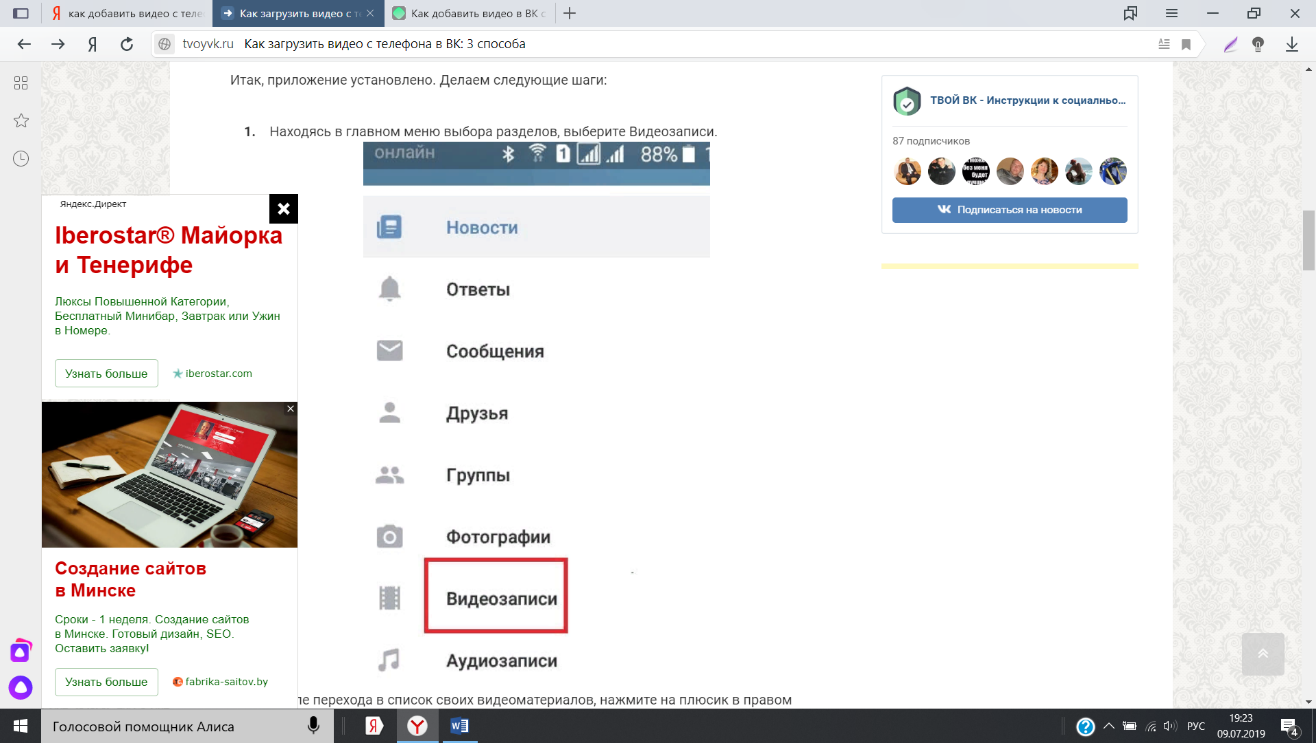Visit the iberostar.com link

point(212,373)
